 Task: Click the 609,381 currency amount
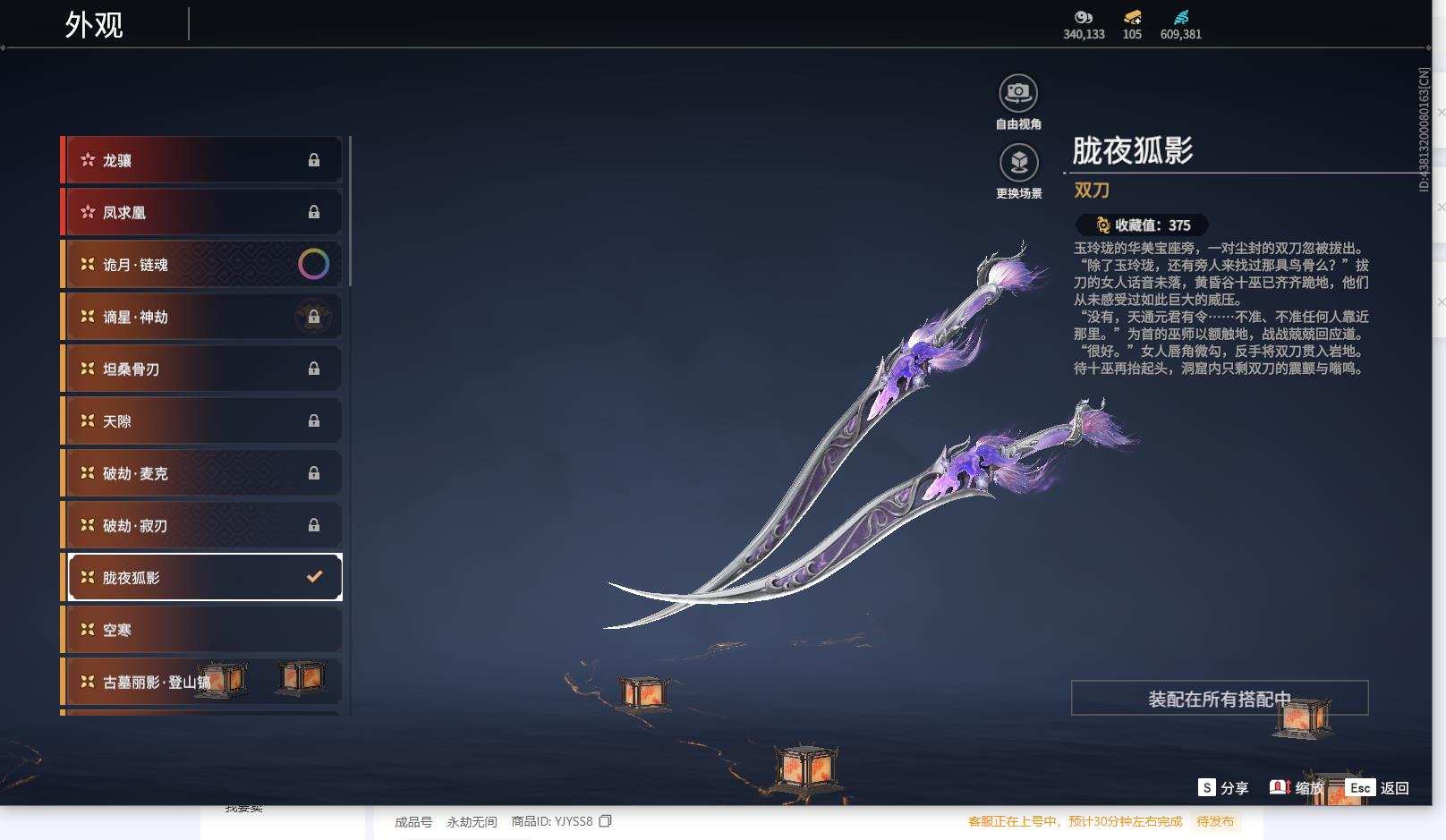tap(1181, 34)
